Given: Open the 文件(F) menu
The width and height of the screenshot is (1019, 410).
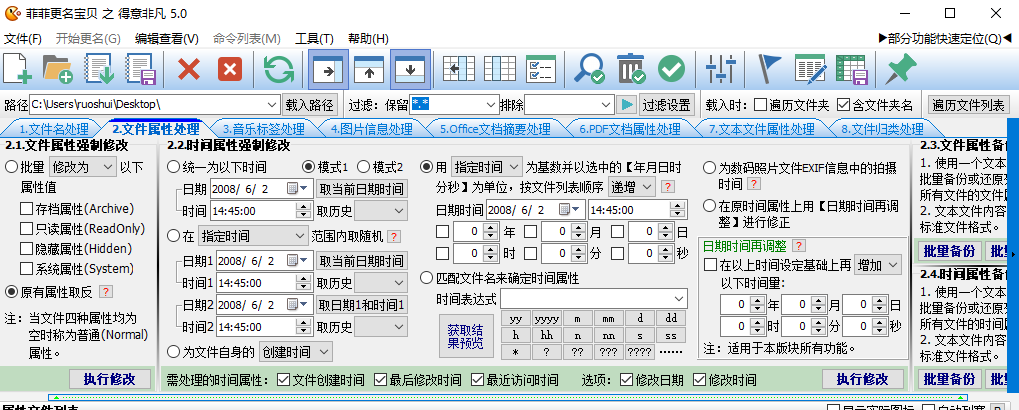Looking at the screenshot, I should click(x=23, y=38).
